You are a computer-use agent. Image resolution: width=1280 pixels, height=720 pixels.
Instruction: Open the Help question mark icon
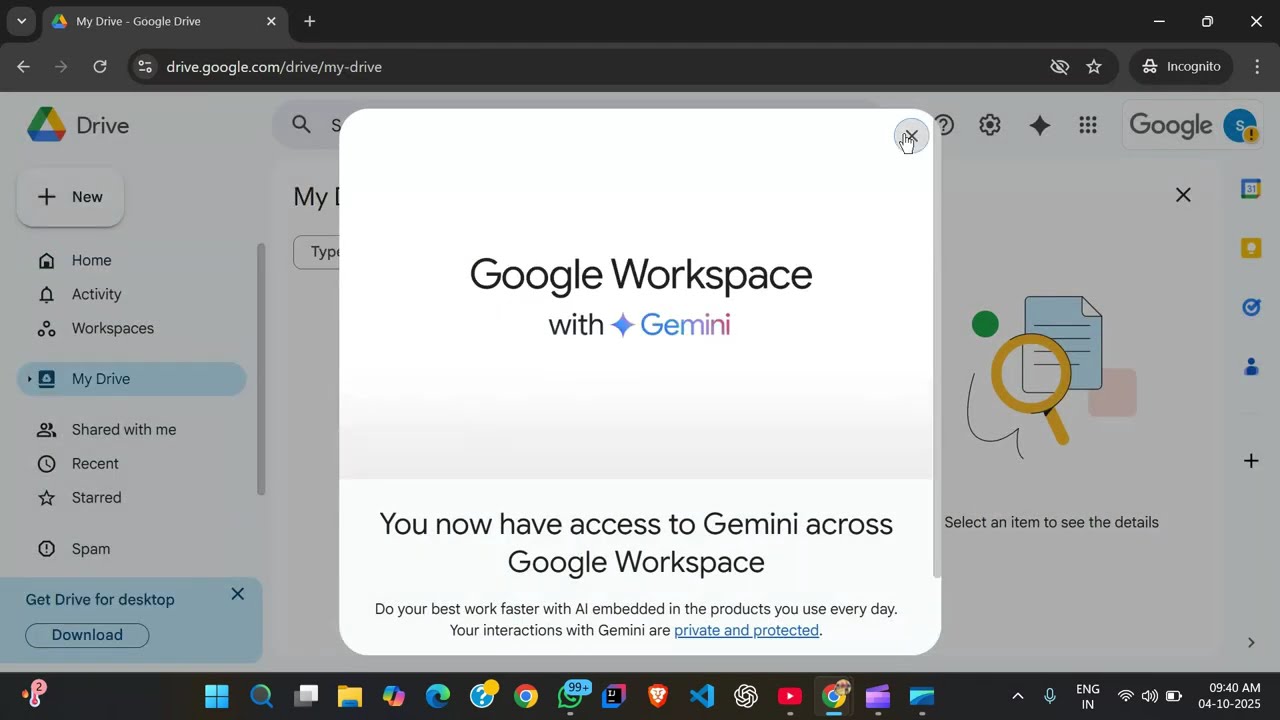[943, 125]
